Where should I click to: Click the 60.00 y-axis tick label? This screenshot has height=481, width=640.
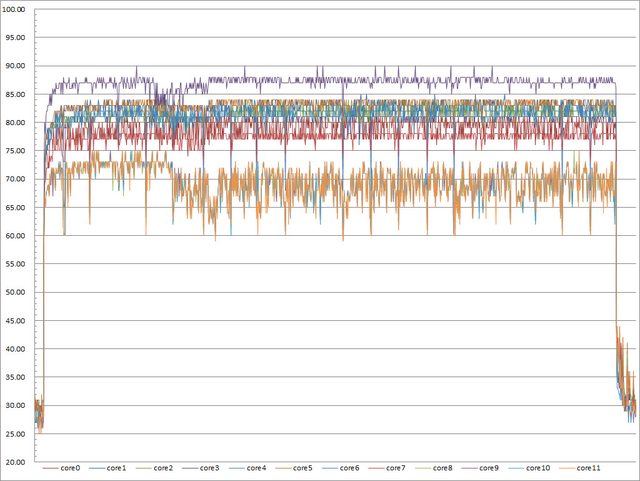[16, 236]
